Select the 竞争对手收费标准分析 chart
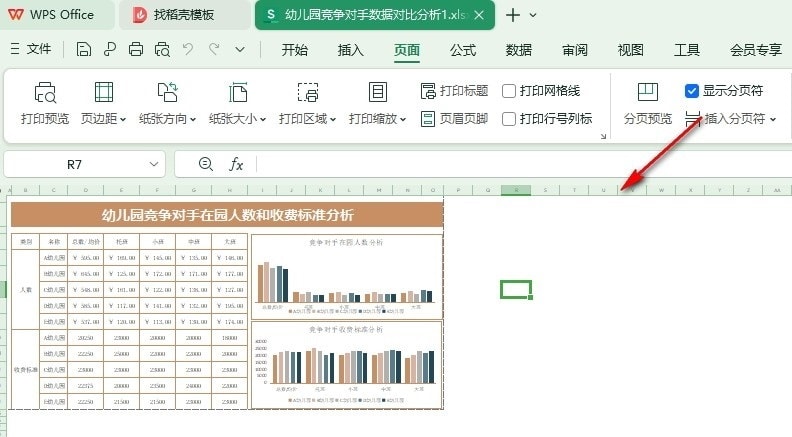The width and height of the screenshot is (792, 437). pyautogui.click(x=346, y=365)
